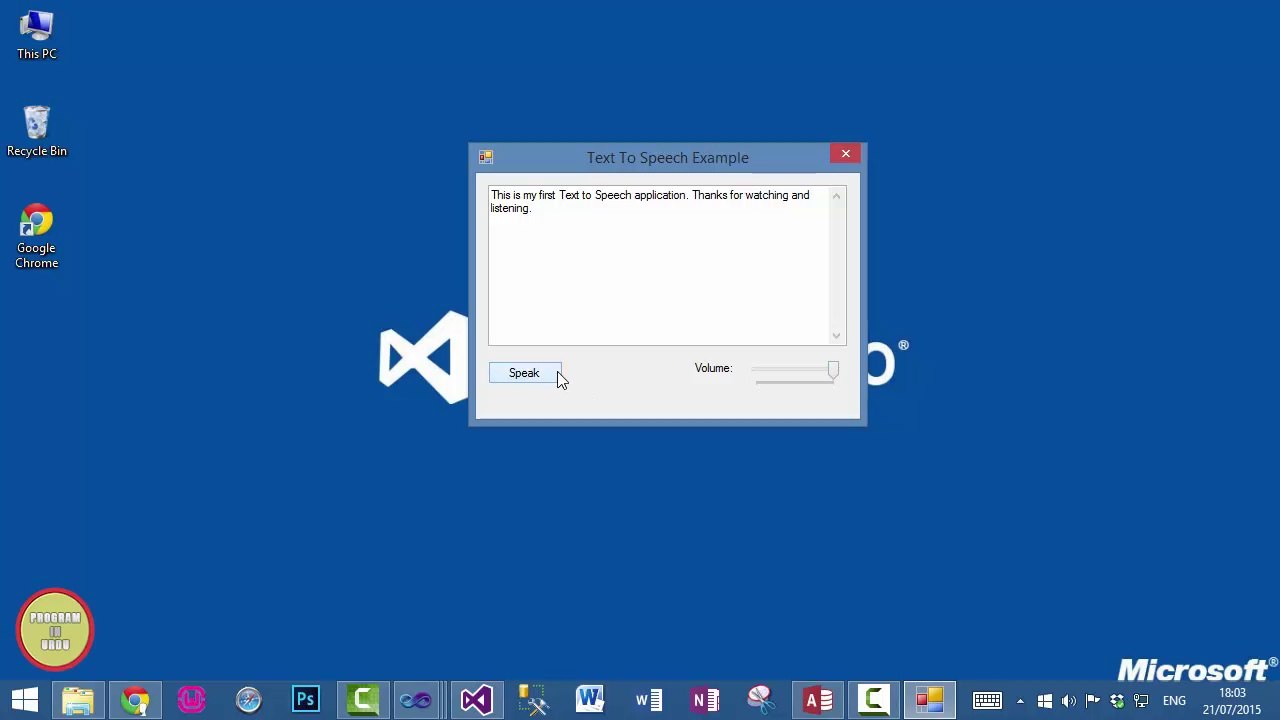
Task: Open Photoshop from the taskbar
Action: point(306,700)
